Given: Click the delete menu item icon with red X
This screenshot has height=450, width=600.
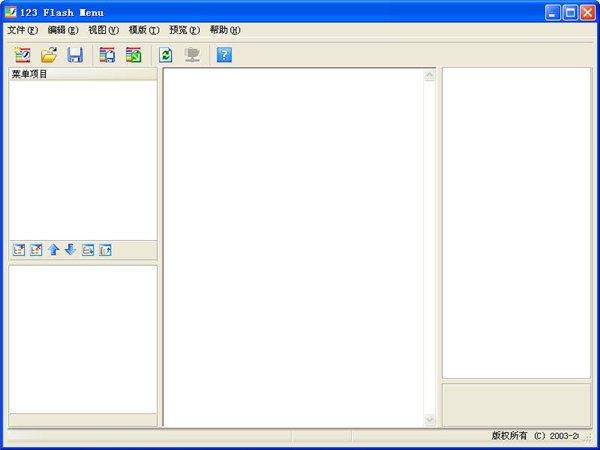Looking at the screenshot, I should tap(36, 250).
